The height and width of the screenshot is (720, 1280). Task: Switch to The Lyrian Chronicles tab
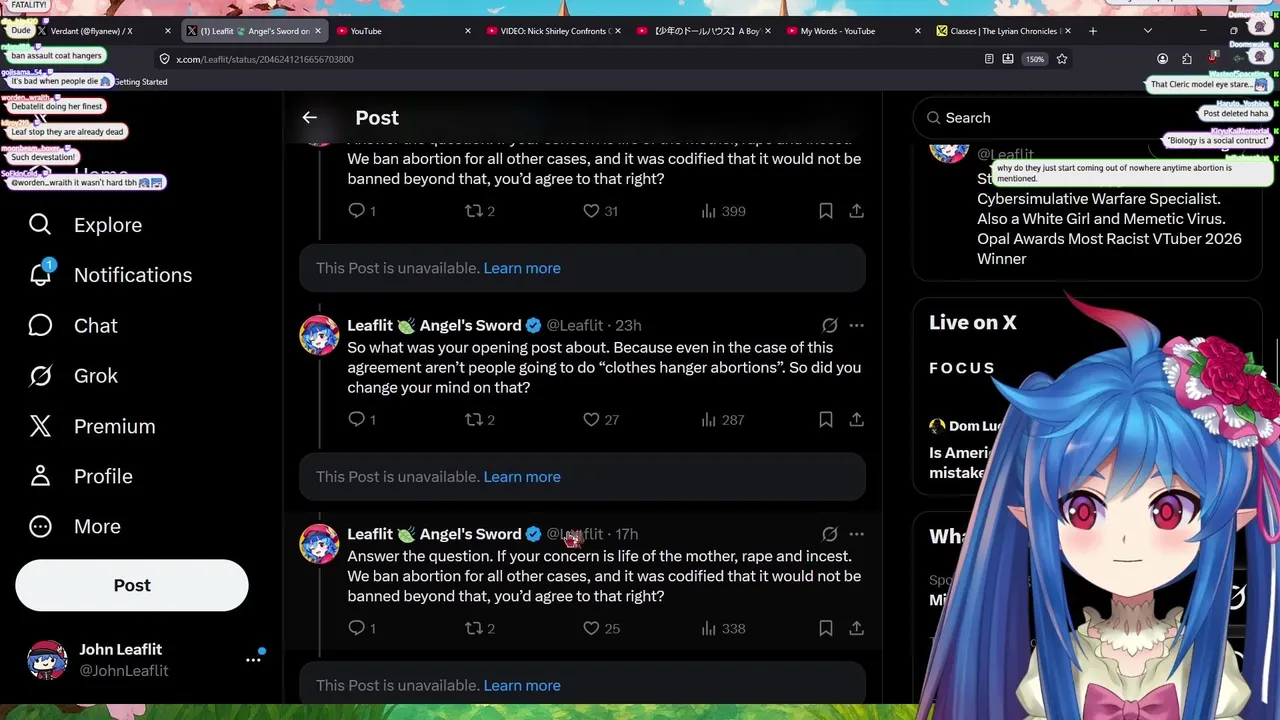coord(1004,31)
